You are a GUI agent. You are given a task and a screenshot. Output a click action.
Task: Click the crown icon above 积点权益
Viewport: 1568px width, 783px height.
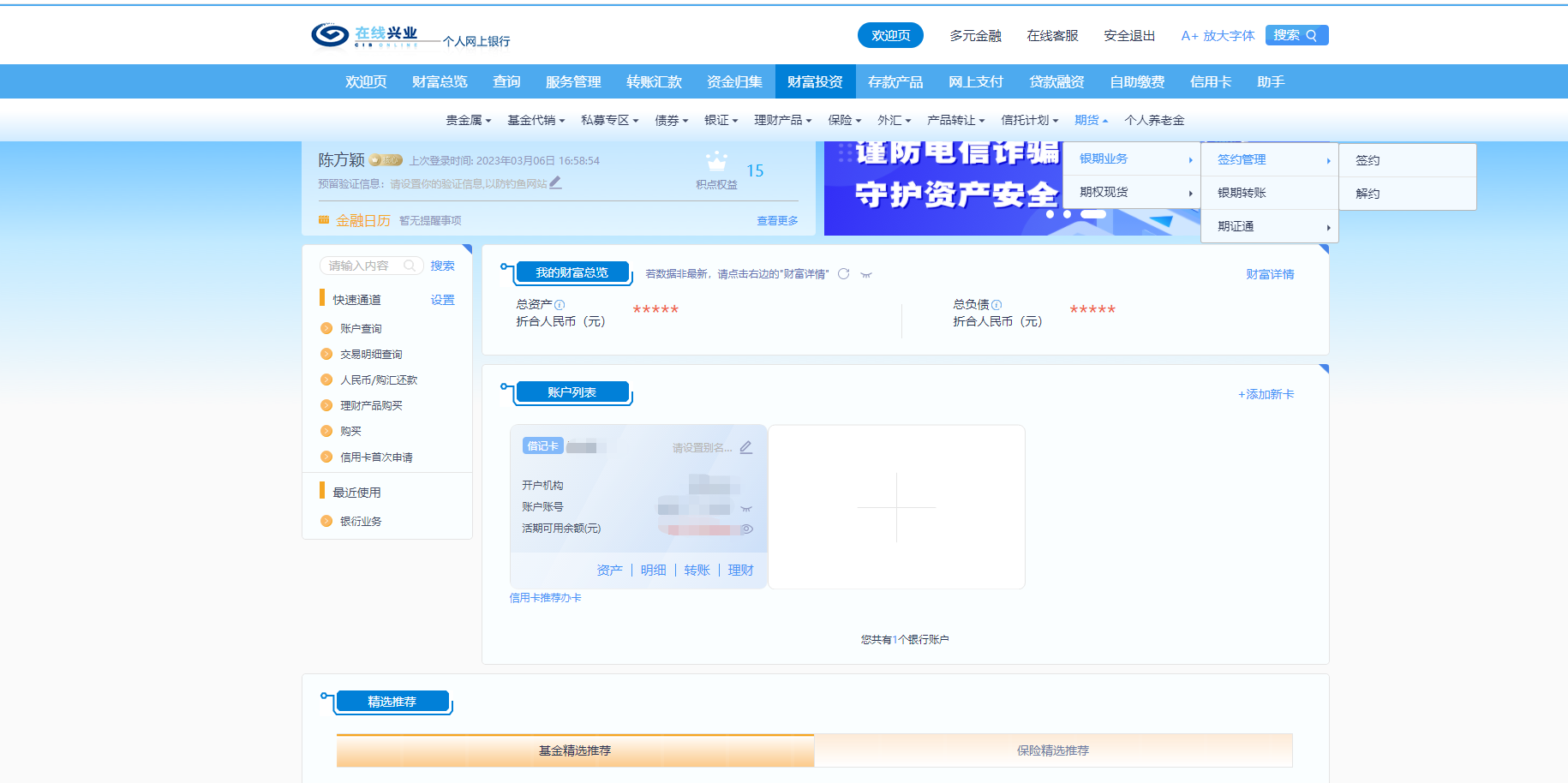(716, 161)
